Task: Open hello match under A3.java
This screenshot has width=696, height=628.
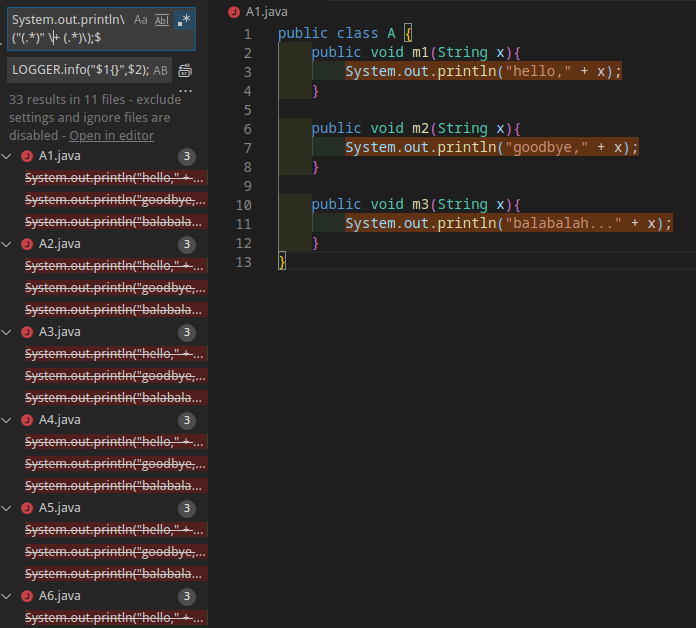Action: [116, 354]
